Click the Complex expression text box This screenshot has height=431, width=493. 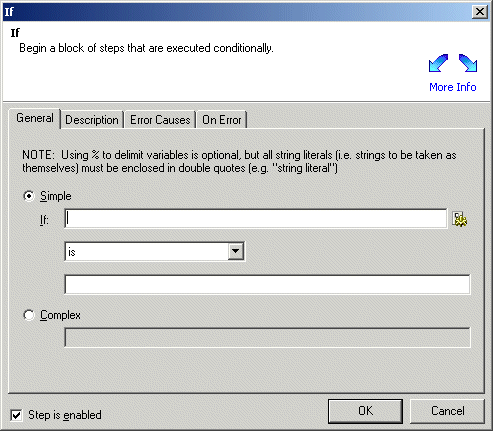coord(267,337)
